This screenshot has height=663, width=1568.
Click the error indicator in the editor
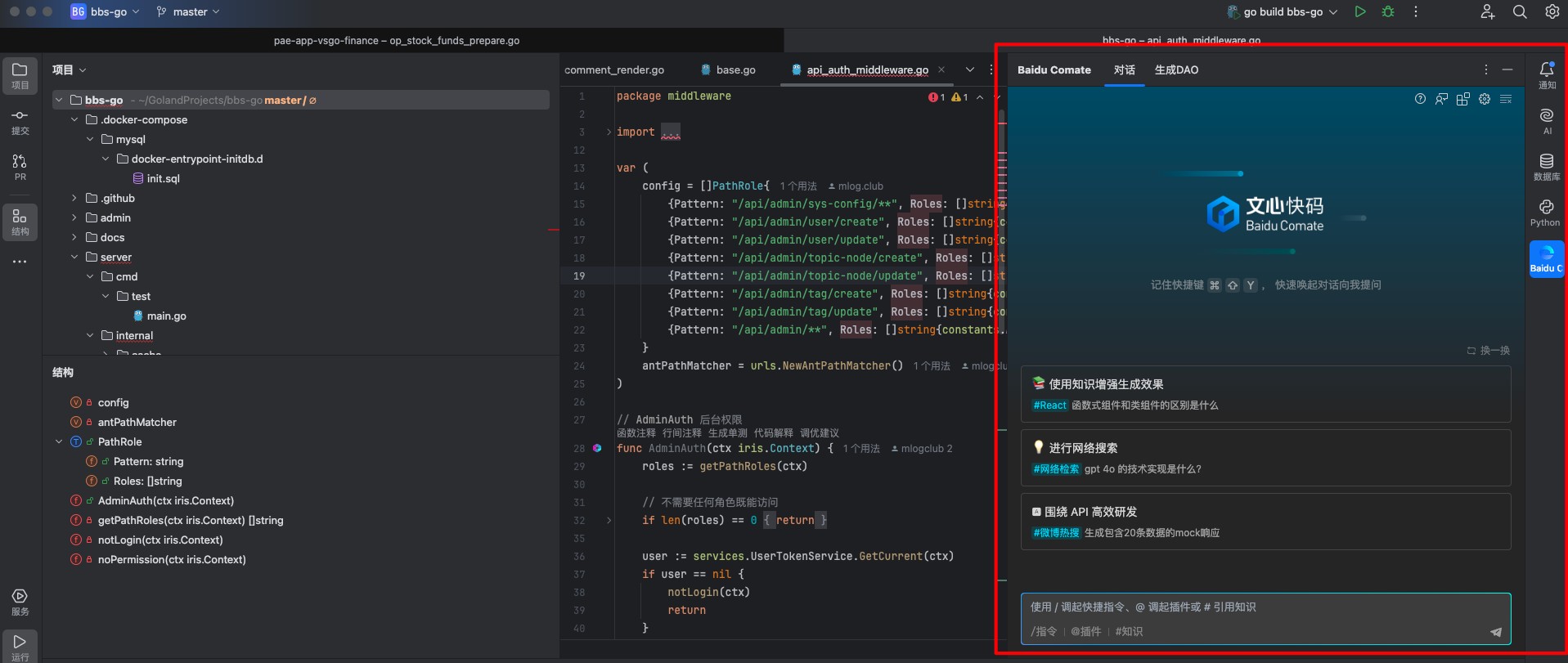pos(937,97)
